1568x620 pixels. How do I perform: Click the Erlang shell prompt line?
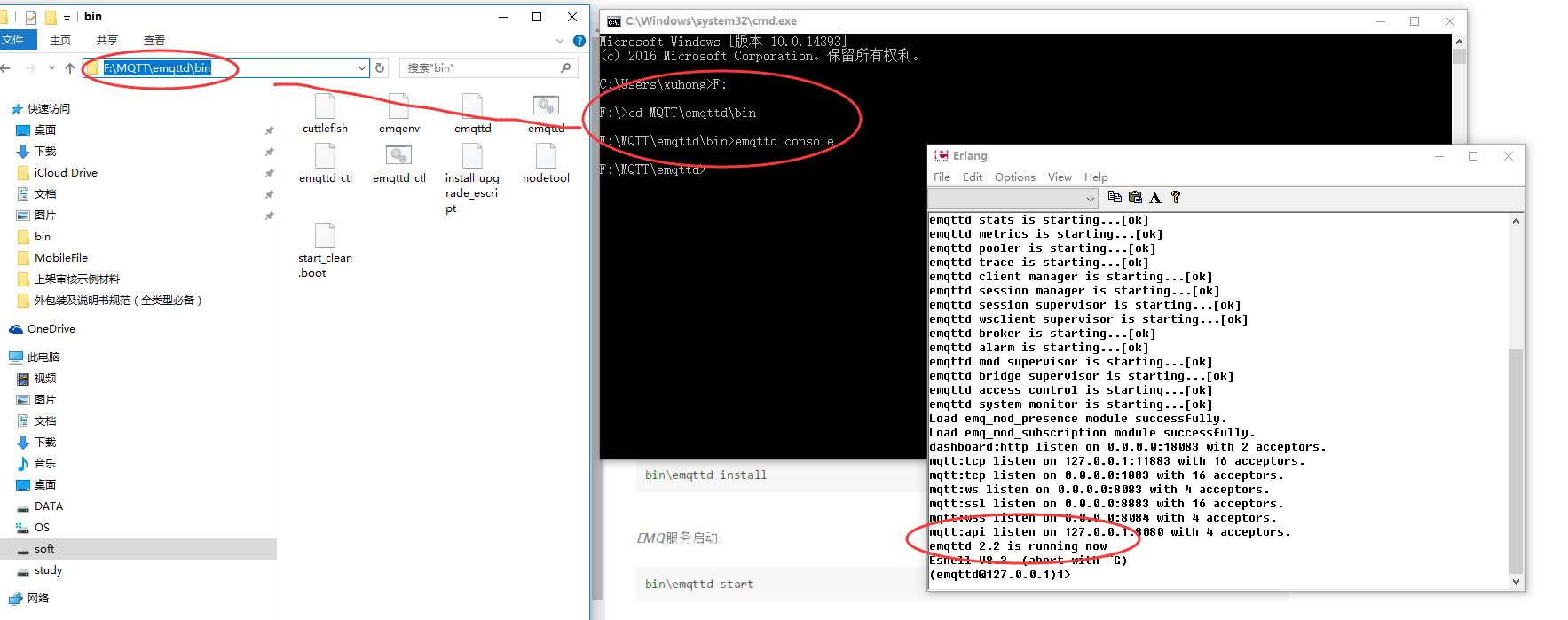pyautogui.click(x=1000, y=575)
